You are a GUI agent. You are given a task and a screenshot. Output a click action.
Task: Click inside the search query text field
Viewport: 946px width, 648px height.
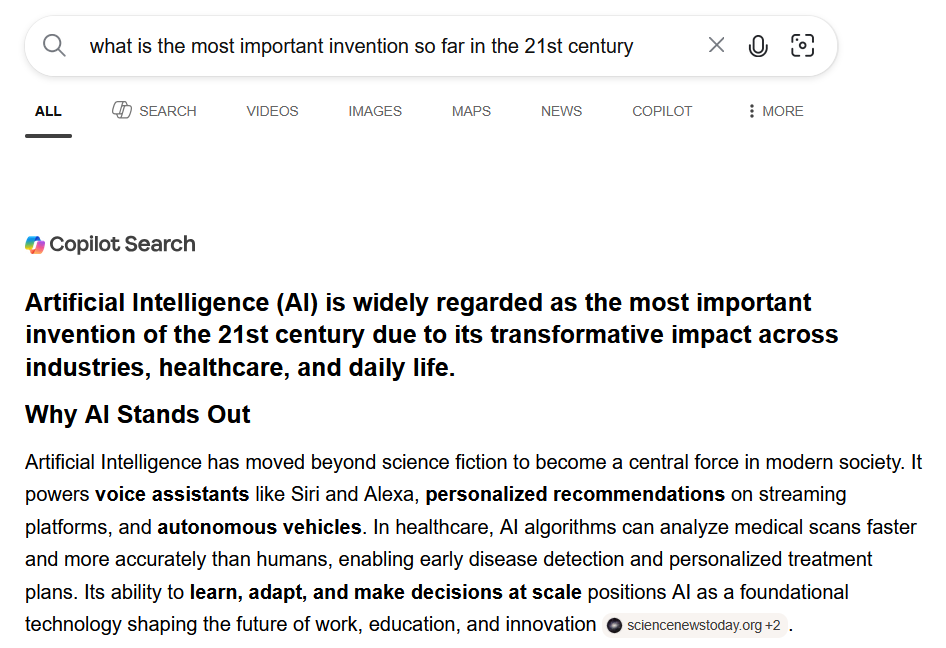pos(386,46)
